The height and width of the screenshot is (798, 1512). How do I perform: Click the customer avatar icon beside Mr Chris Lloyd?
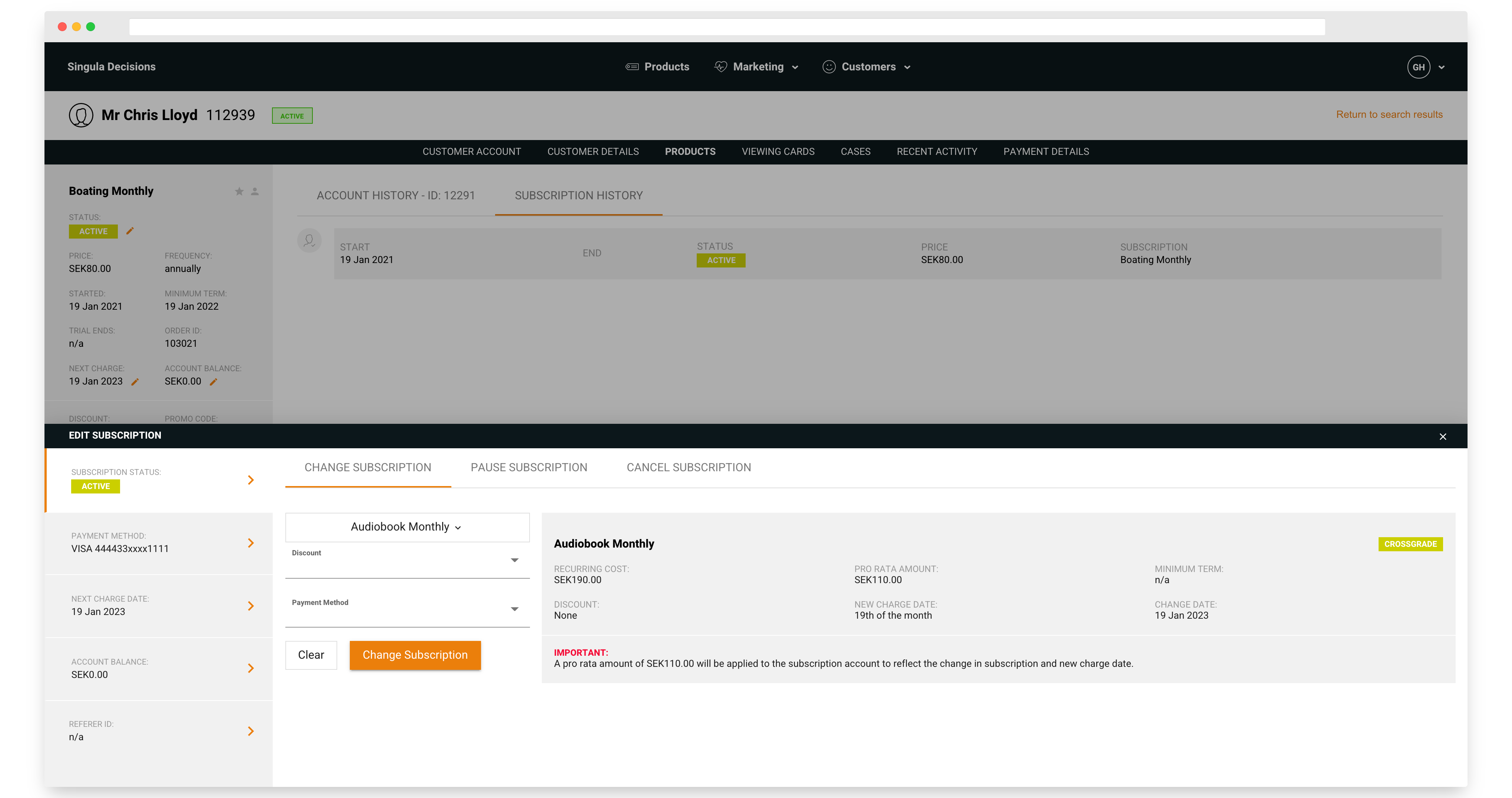(81, 115)
